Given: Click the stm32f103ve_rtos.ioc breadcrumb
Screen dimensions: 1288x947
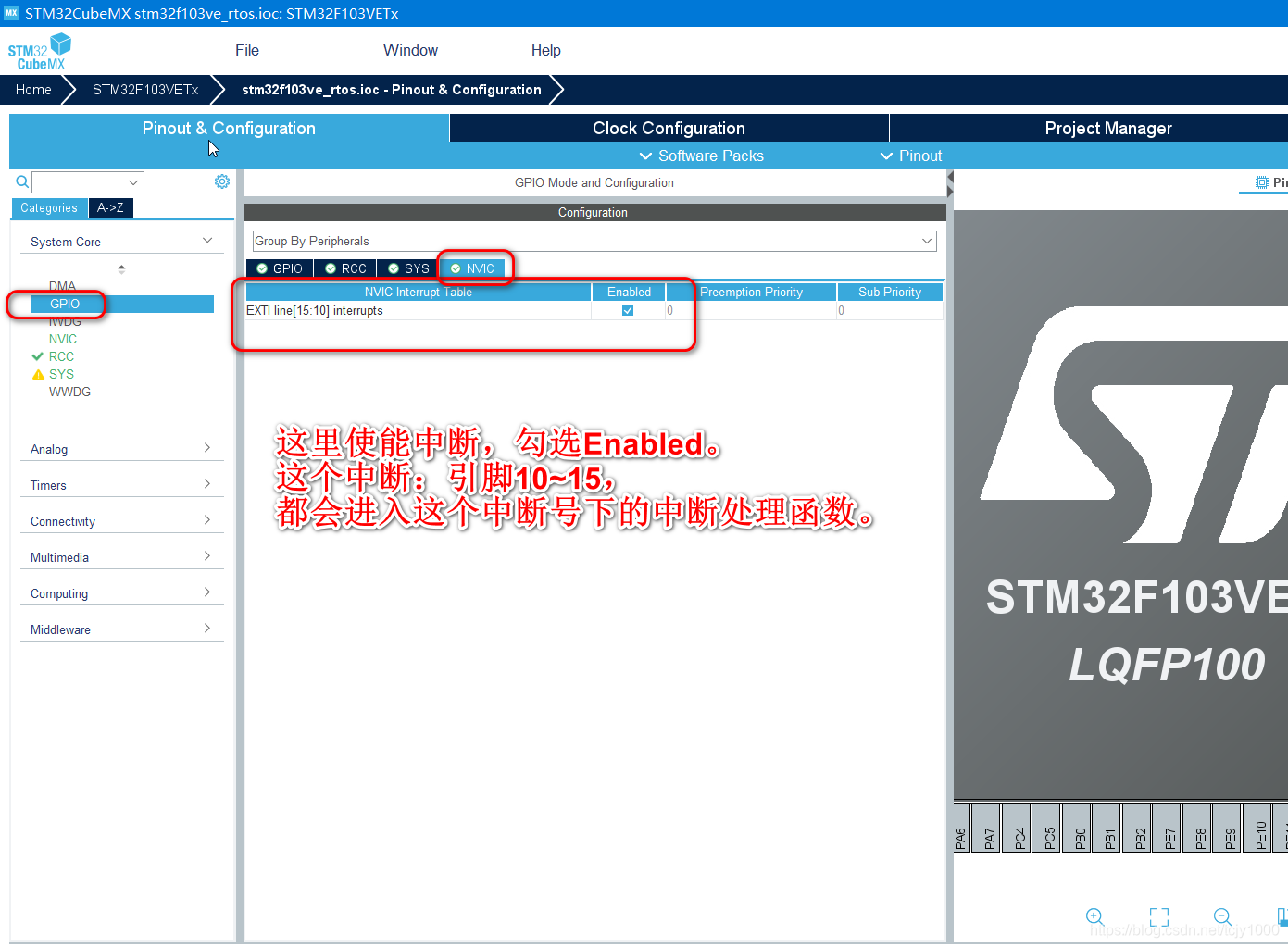Looking at the screenshot, I should (x=392, y=90).
